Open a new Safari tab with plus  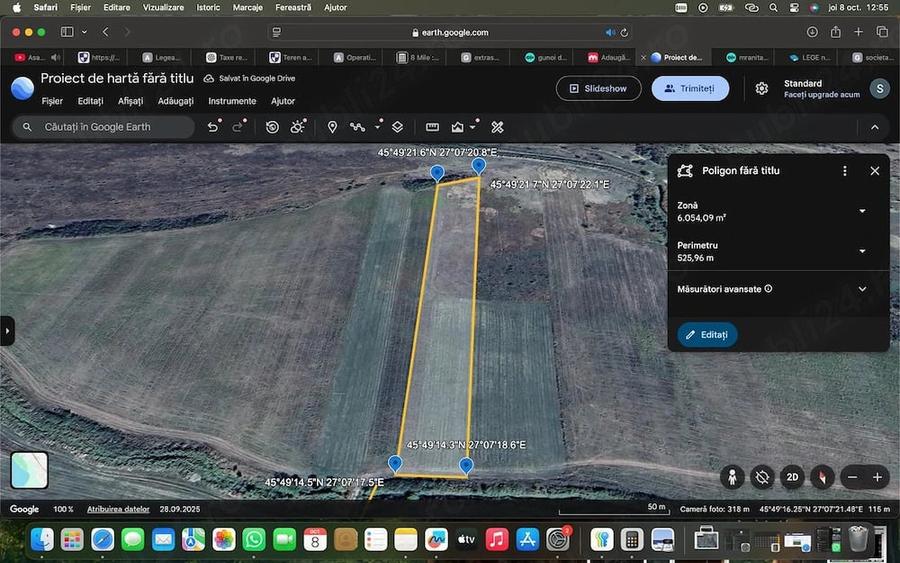(x=858, y=32)
